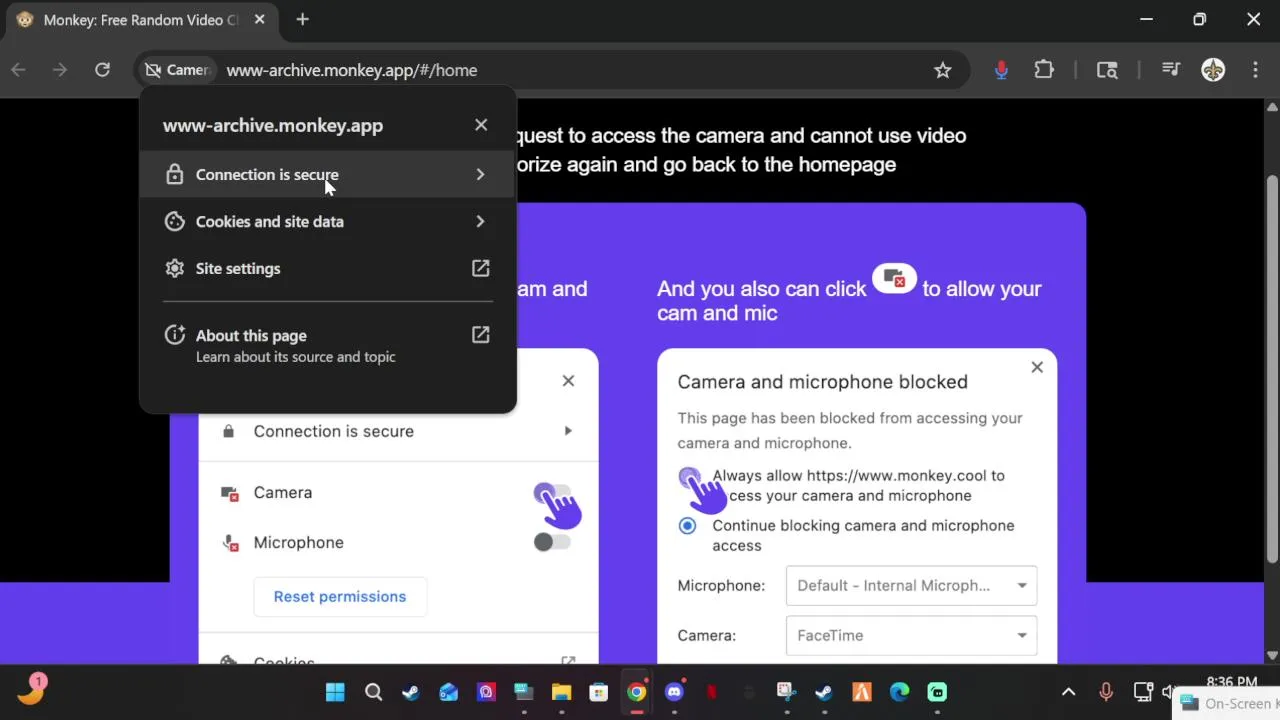Image resolution: width=1280 pixels, height=720 pixels.
Task: Click the Chrome icon in the taskbar
Action: 636,692
